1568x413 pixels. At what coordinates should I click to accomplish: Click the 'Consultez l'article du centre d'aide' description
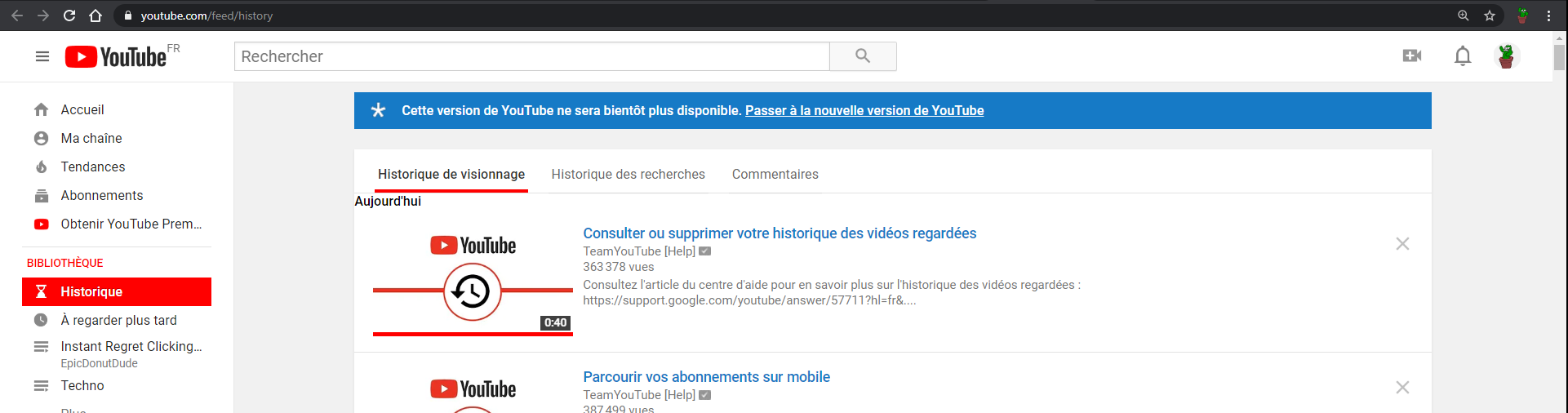831,292
